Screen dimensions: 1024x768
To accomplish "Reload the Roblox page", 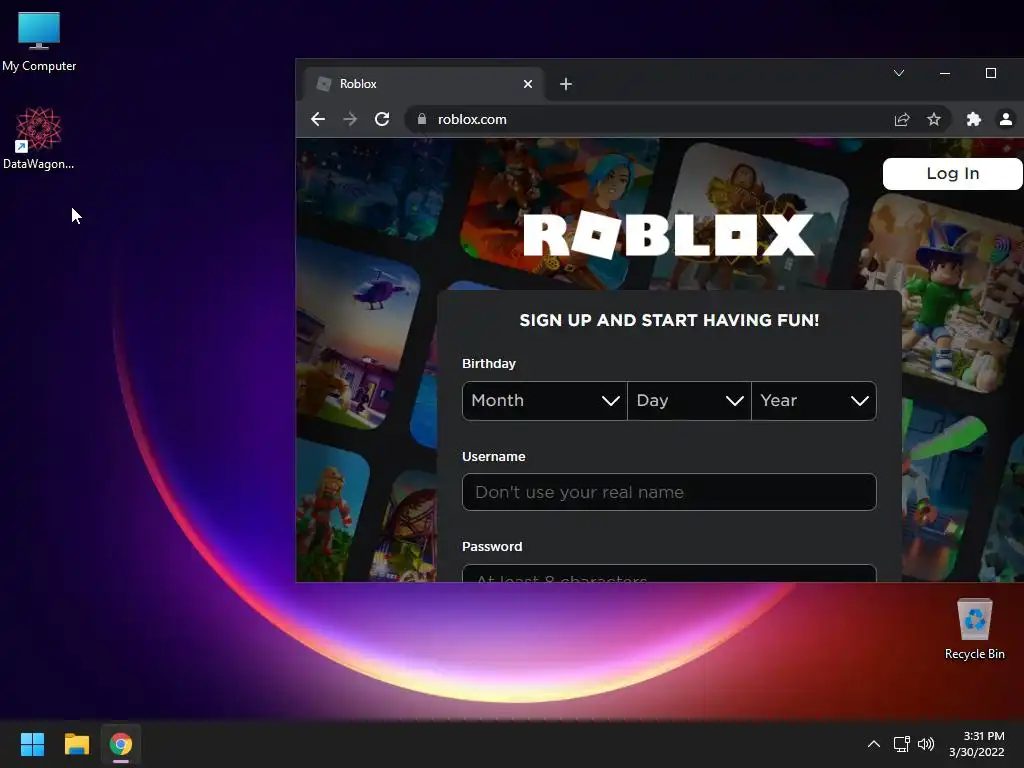I will click(x=382, y=119).
